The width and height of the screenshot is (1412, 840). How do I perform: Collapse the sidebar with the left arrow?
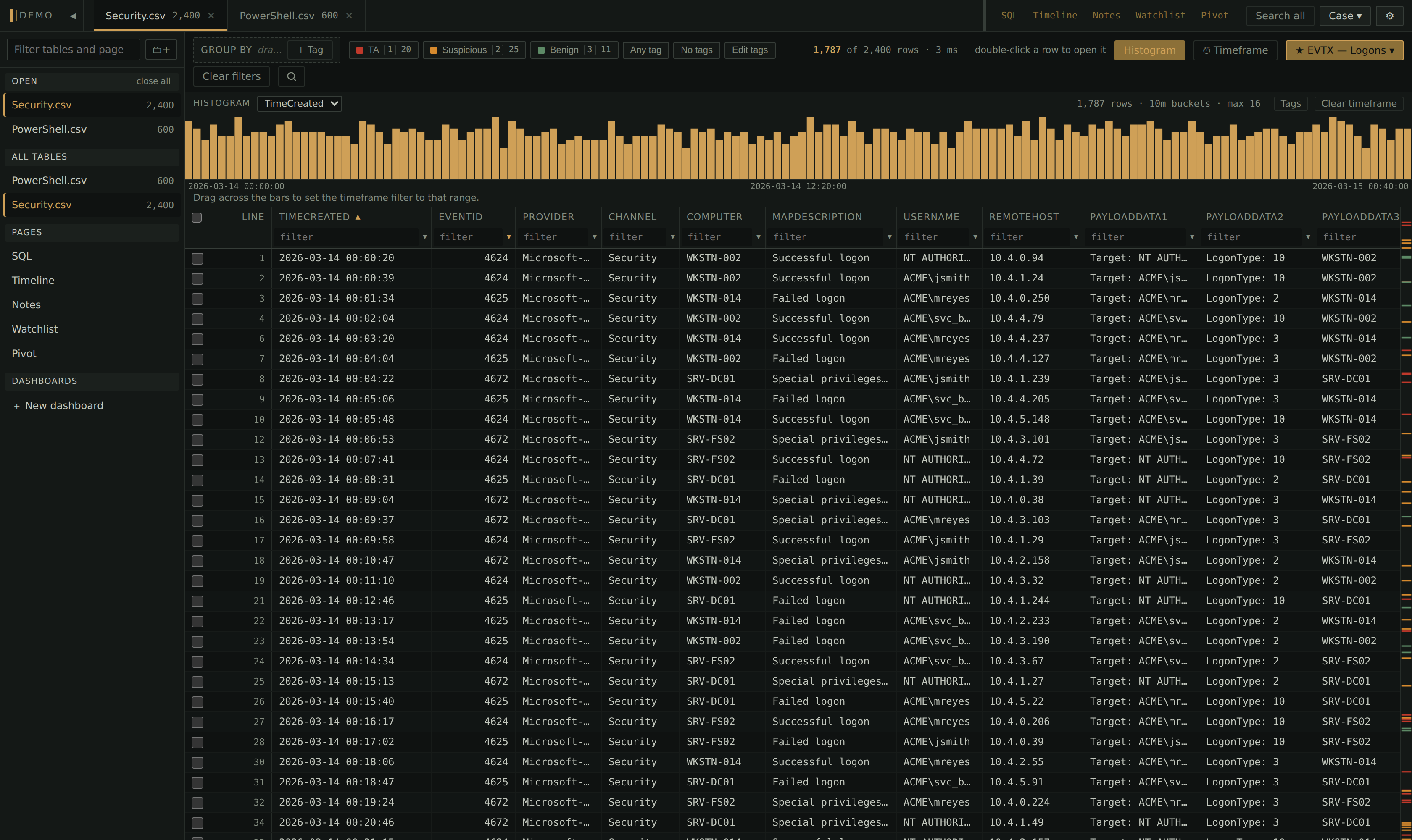73,16
